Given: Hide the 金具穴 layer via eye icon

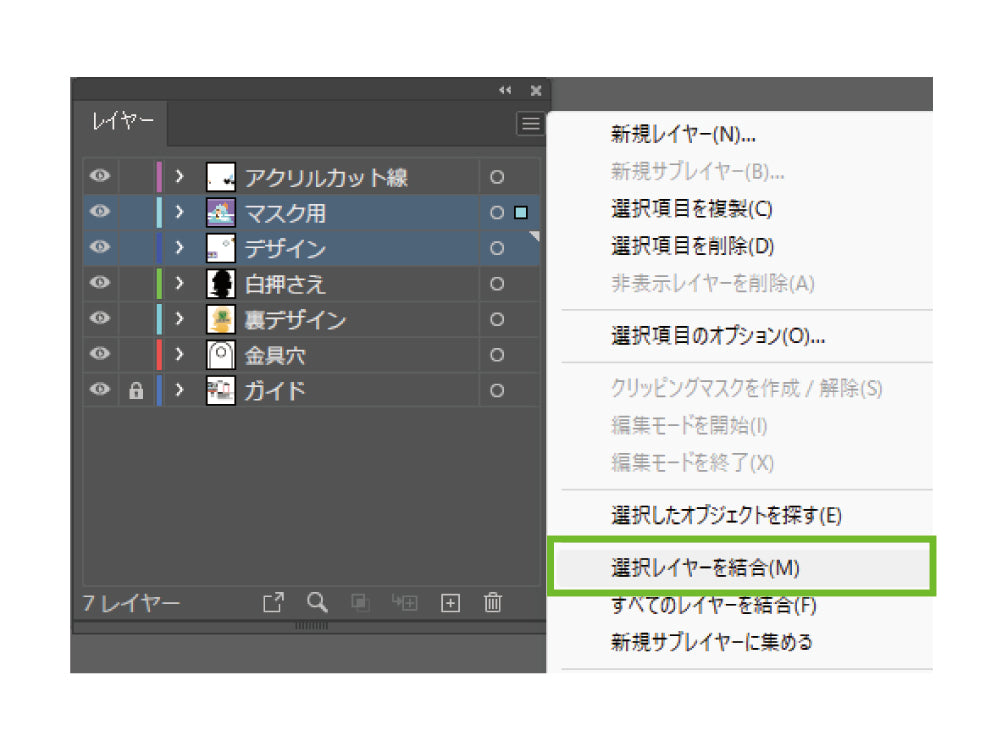Looking at the screenshot, I should (x=100, y=354).
